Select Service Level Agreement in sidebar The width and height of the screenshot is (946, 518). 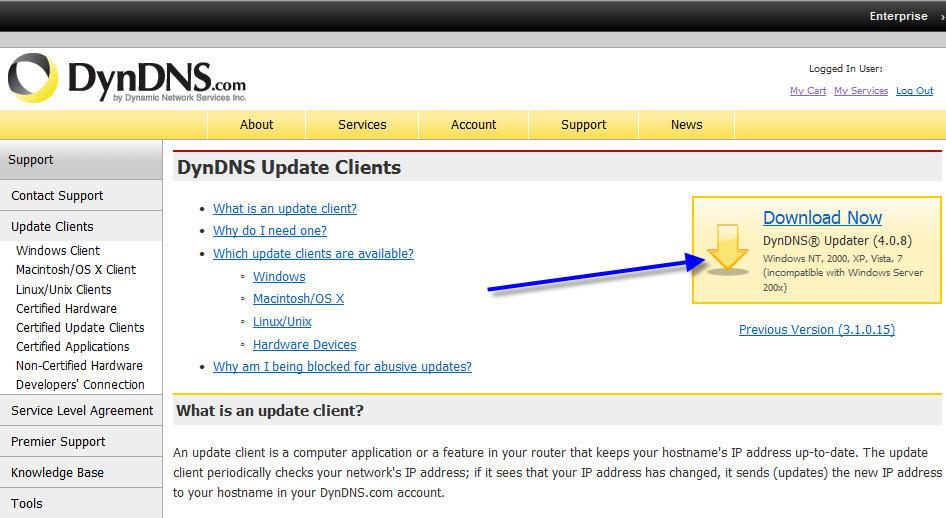pos(81,411)
